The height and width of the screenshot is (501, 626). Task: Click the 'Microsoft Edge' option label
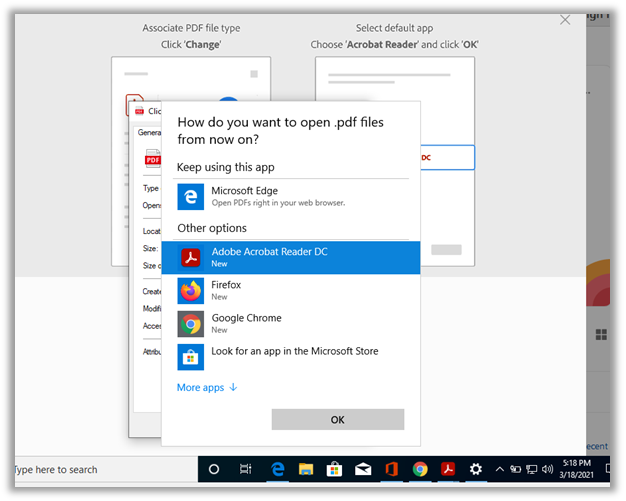244,190
